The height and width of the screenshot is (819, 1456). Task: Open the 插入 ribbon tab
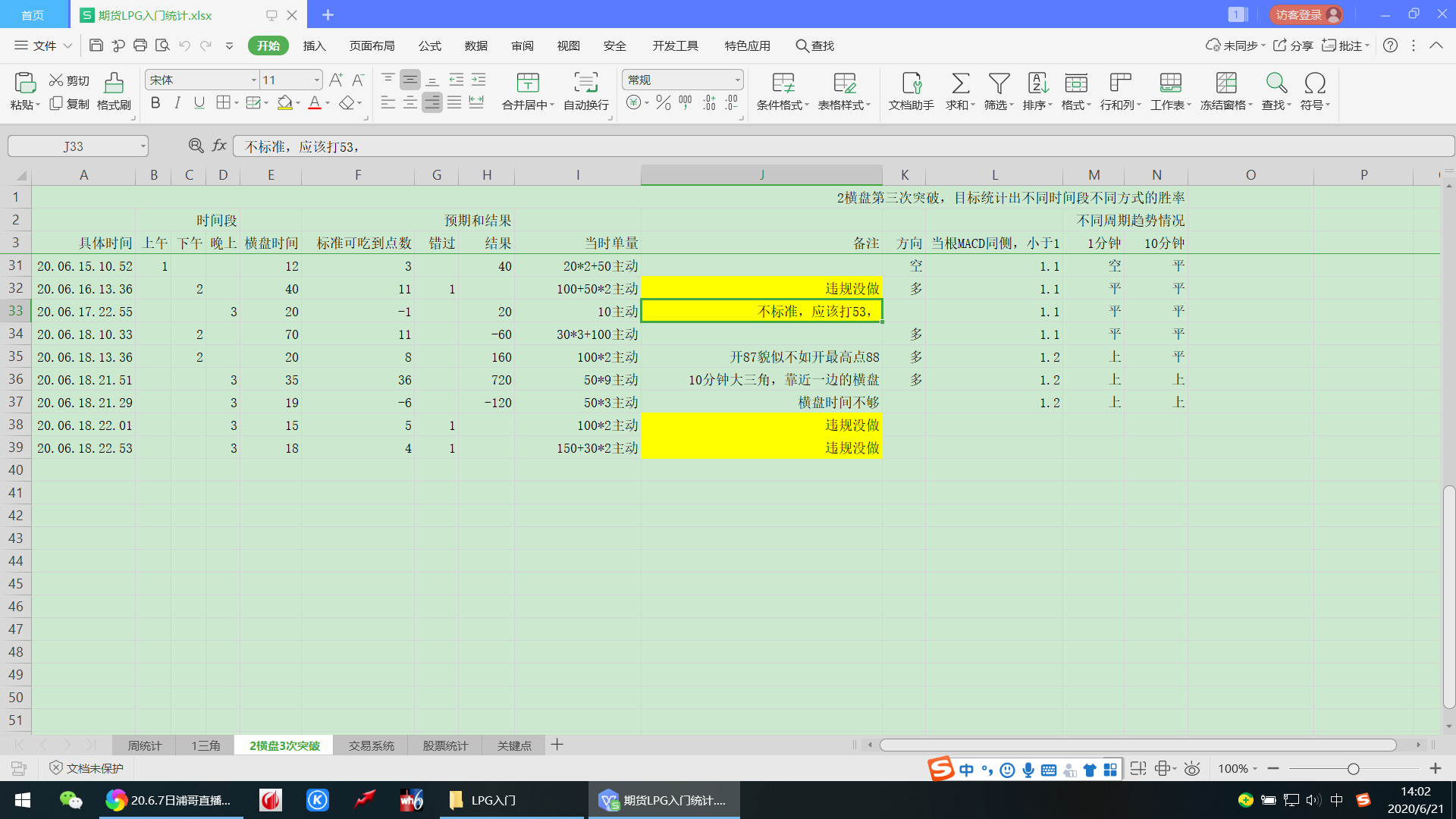pyautogui.click(x=314, y=45)
